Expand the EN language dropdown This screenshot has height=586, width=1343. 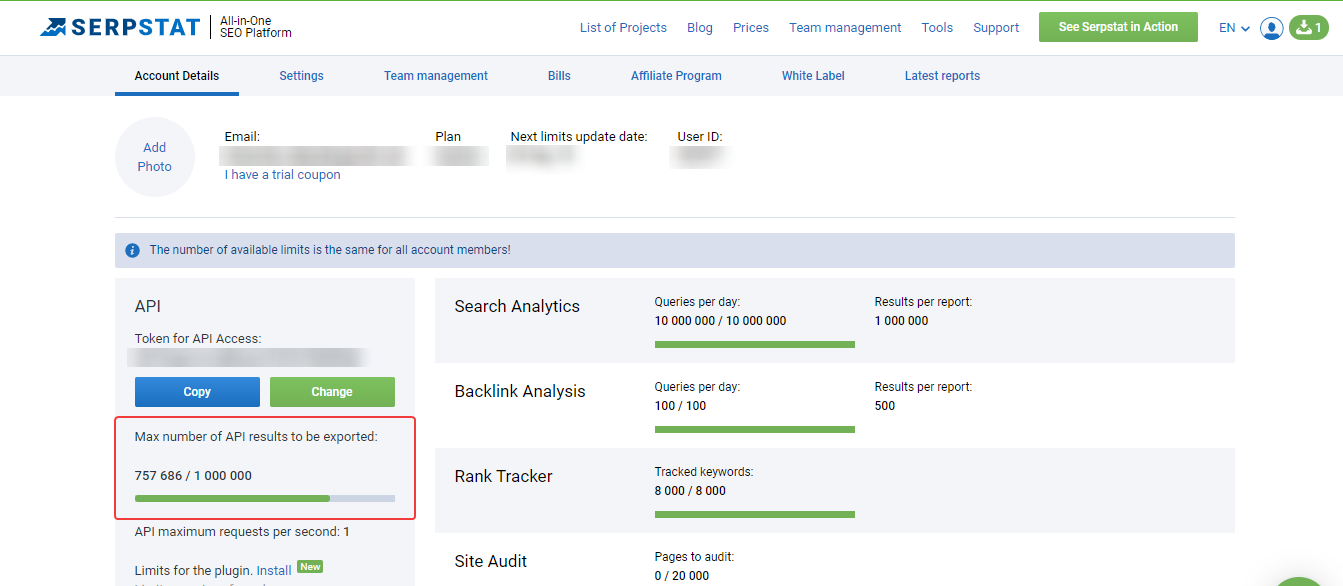coord(1234,28)
